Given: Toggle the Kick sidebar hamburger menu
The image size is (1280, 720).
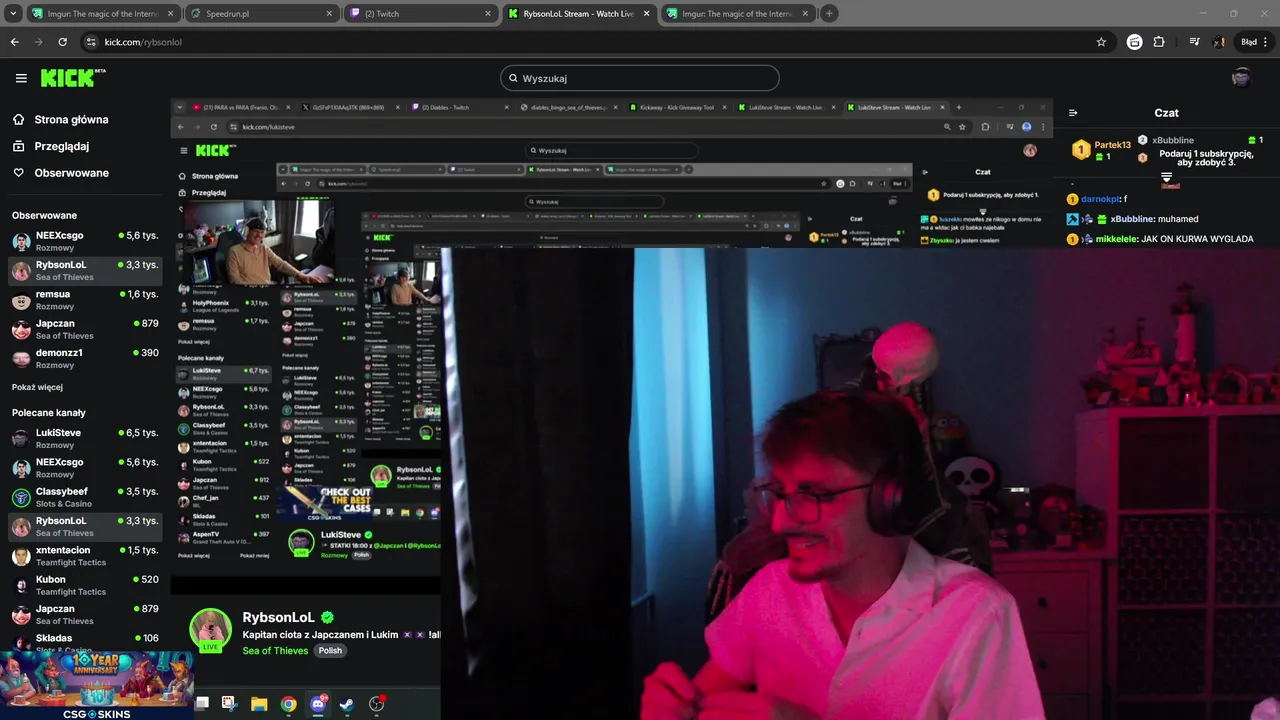Looking at the screenshot, I should point(21,78).
